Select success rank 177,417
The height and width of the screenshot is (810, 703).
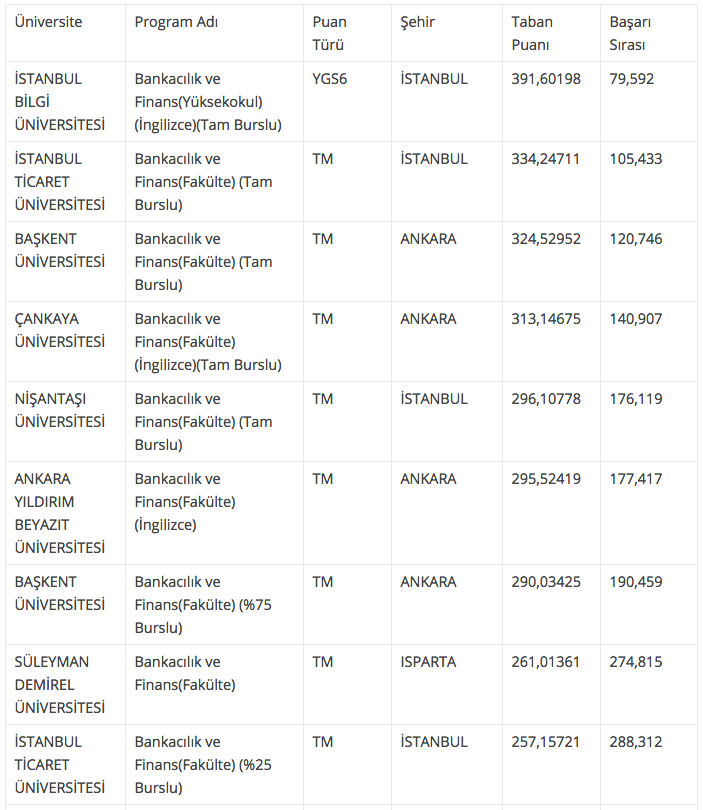point(636,479)
